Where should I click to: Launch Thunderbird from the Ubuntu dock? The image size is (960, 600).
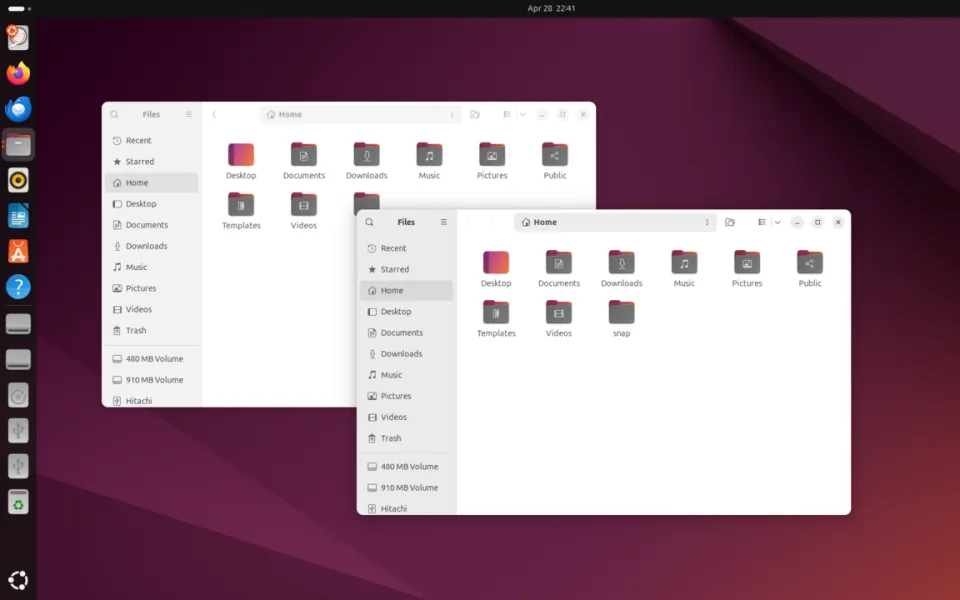pyautogui.click(x=18, y=109)
